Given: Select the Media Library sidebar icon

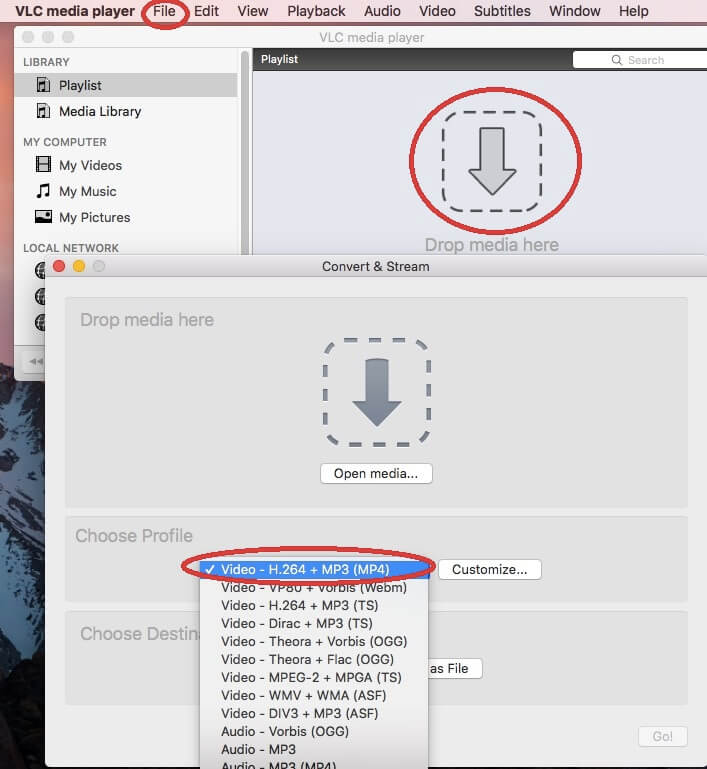Looking at the screenshot, I should click(x=43, y=112).
